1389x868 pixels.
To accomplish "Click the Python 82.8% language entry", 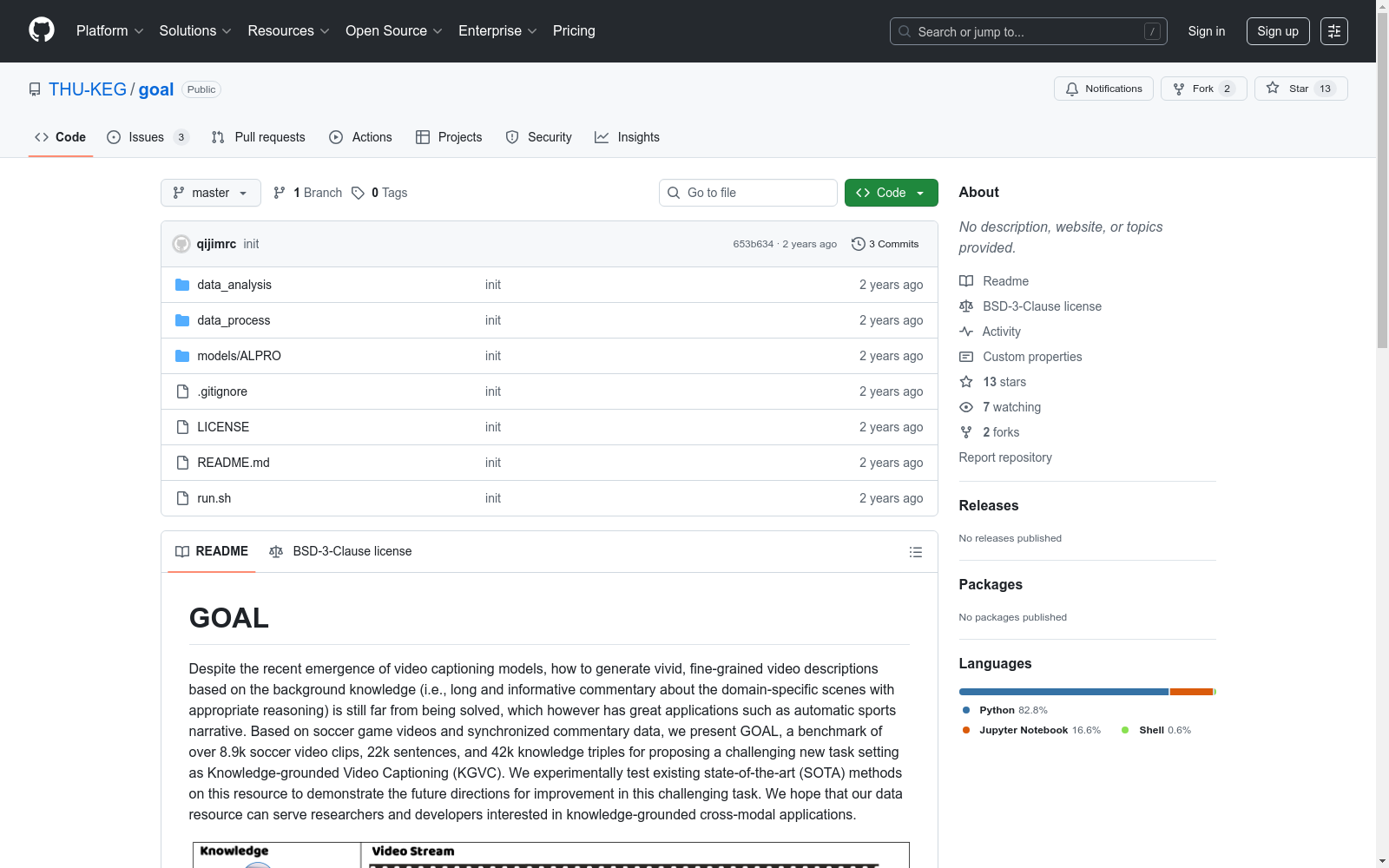I will pos(1005,710).
